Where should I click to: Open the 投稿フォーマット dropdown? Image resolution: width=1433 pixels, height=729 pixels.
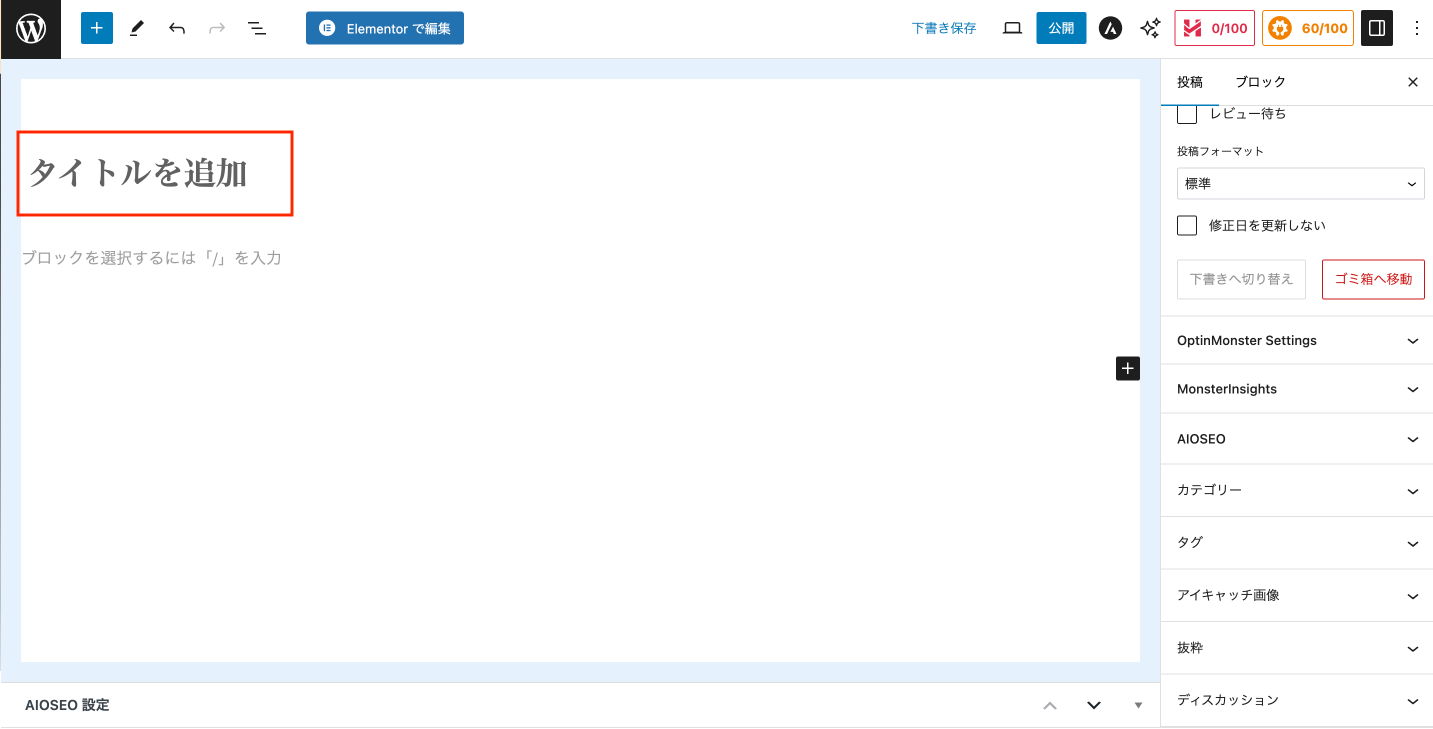(x=1300, y=184)
